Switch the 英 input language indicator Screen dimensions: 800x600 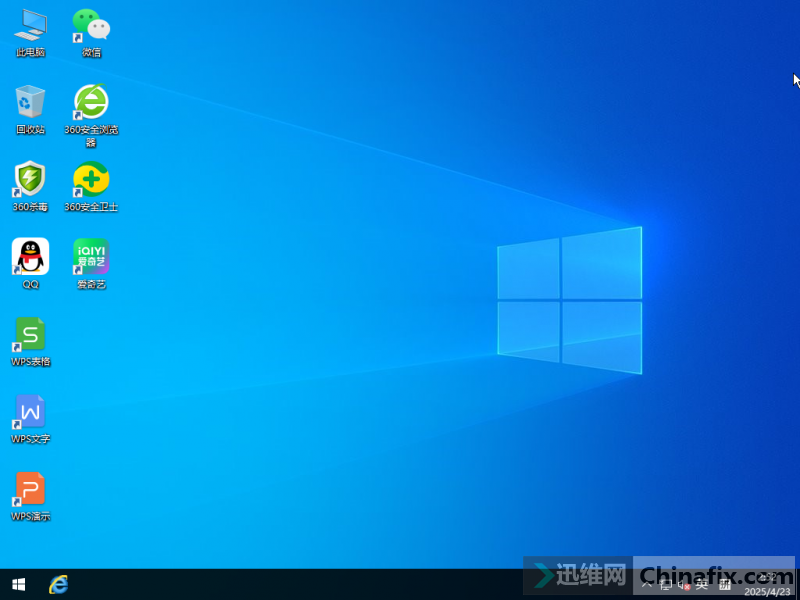tap(702, 585)
